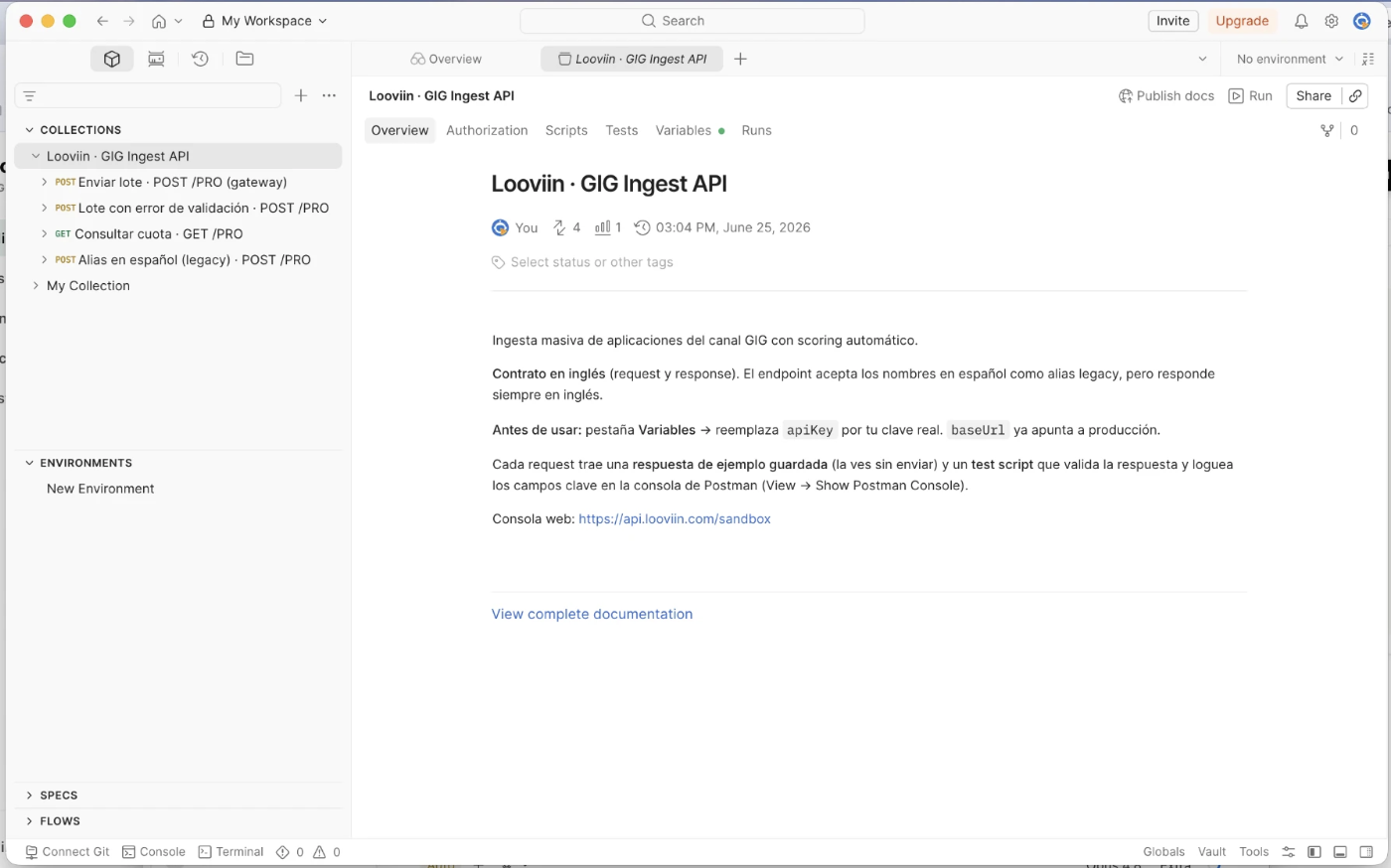Open the Collections sidebar icon

[111, 59]
